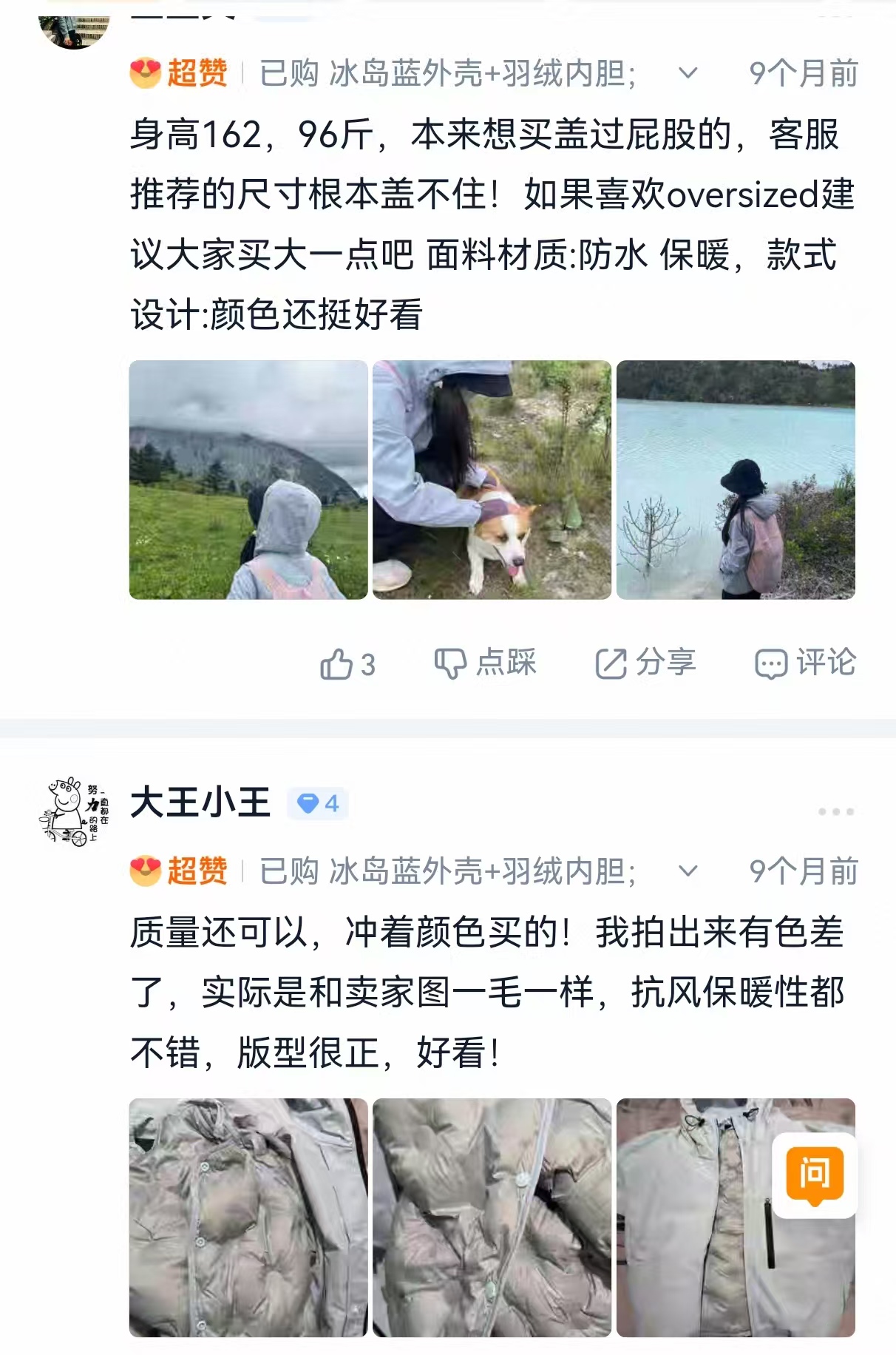The image size is (896, 1355).
Task: Open the middle down jacket close-up photo
Action: (492, 1217)
